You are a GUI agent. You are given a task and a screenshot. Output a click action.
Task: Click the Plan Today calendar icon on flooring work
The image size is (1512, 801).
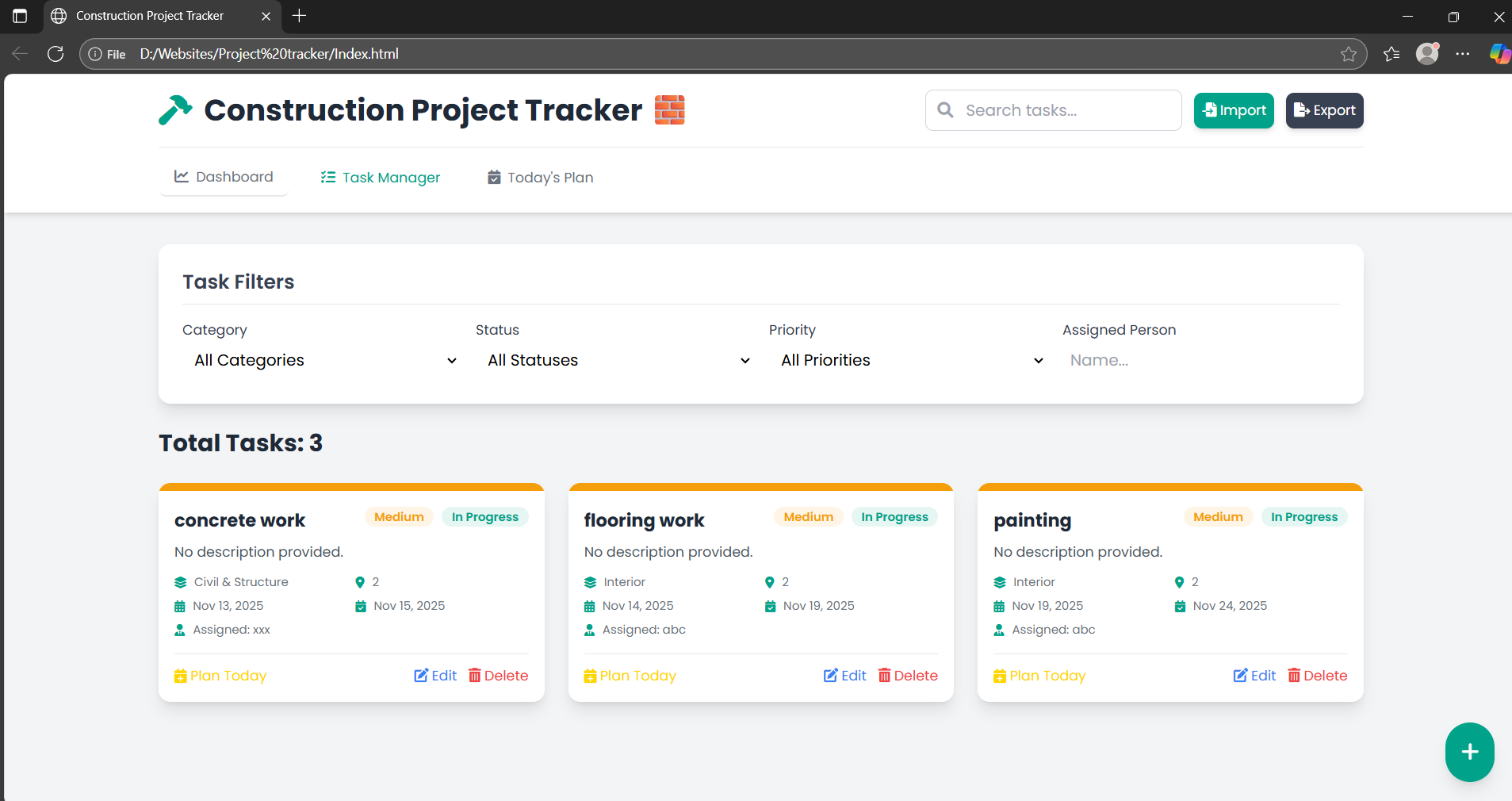click(x=590, y=675)
